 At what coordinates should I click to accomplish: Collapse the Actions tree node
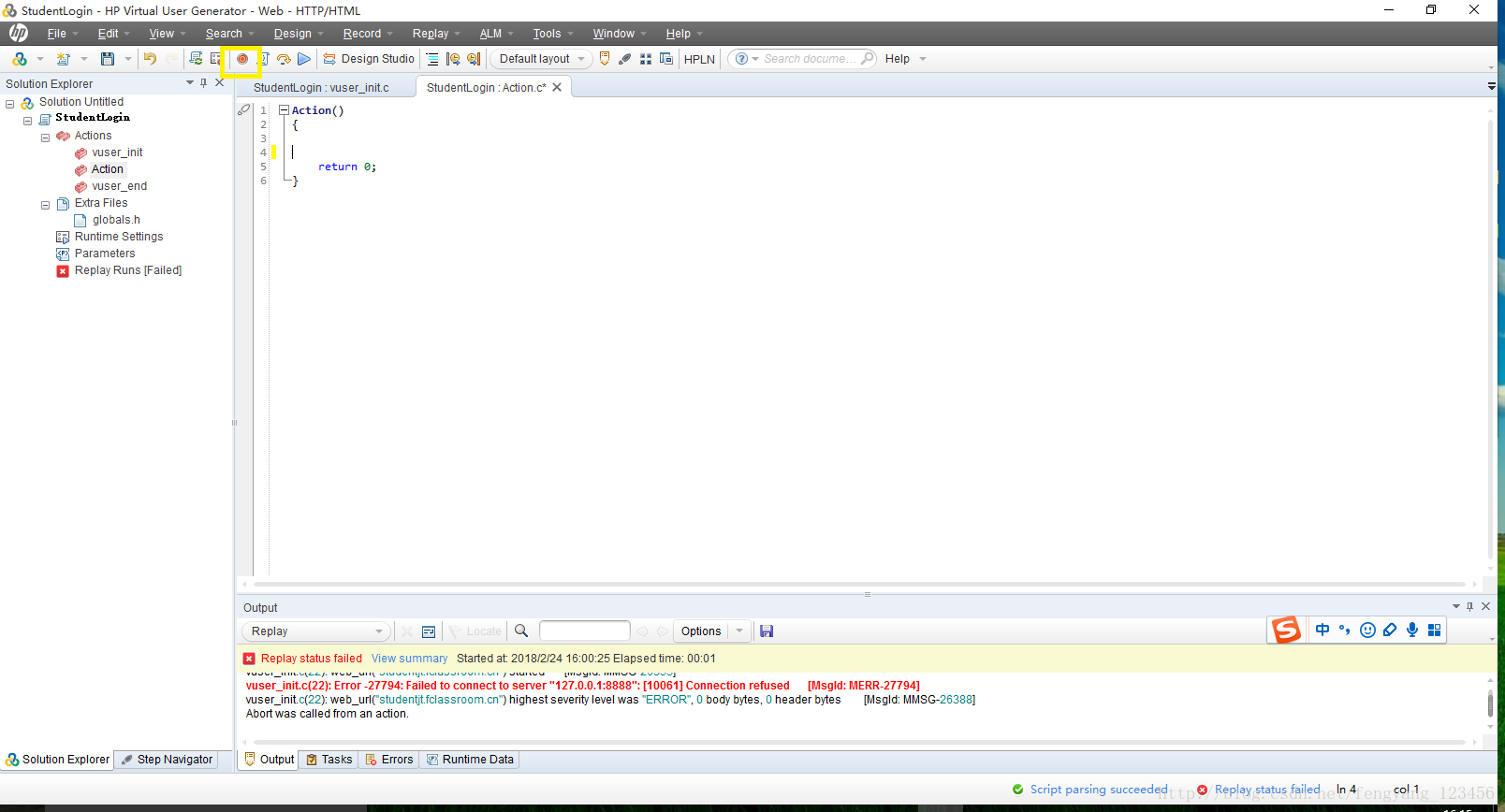[45, 138]
